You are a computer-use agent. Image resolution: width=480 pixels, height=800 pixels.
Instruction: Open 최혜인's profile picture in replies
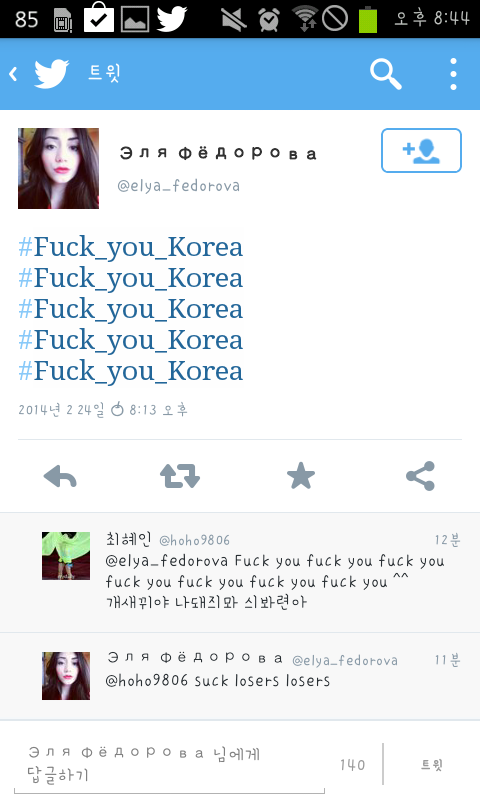[x=66, y=556]
